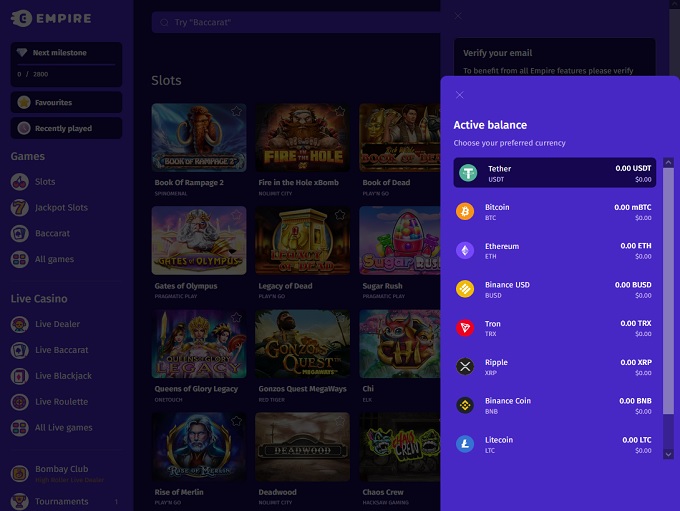Click the Live Blackjack icon
Image resolution: width=680 pixels, height=511 pixels.
click(20, 376)
